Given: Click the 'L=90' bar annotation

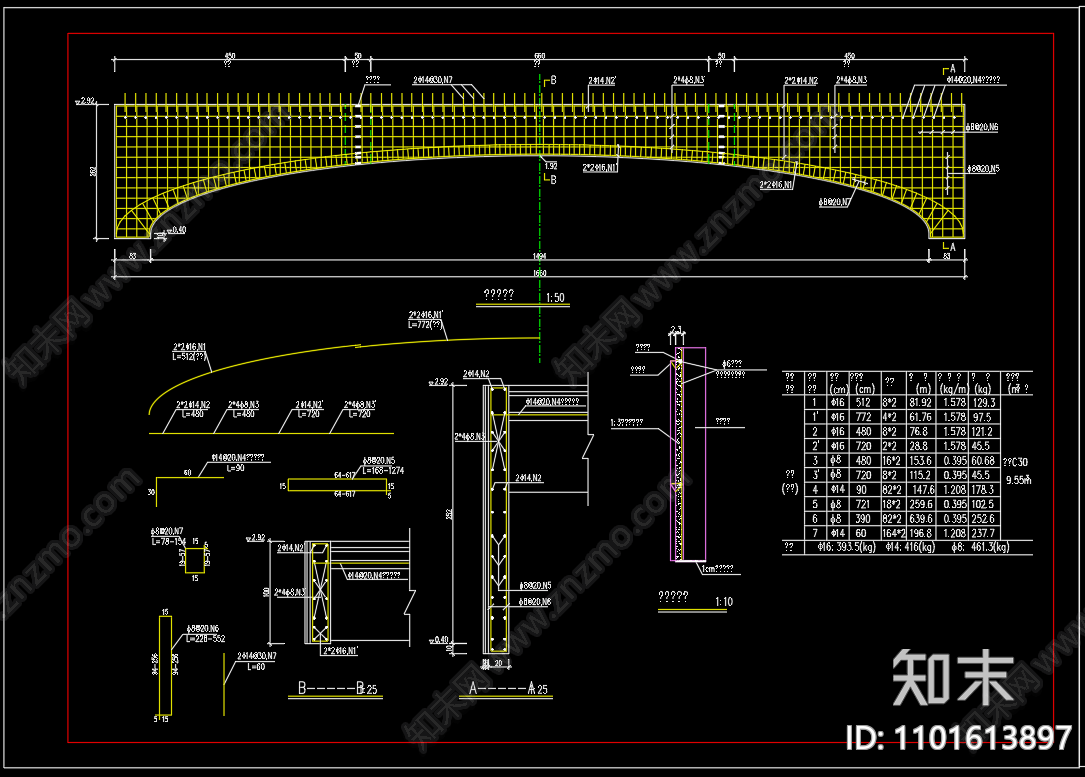Looking at the screenshot, I should coord(235,468).
